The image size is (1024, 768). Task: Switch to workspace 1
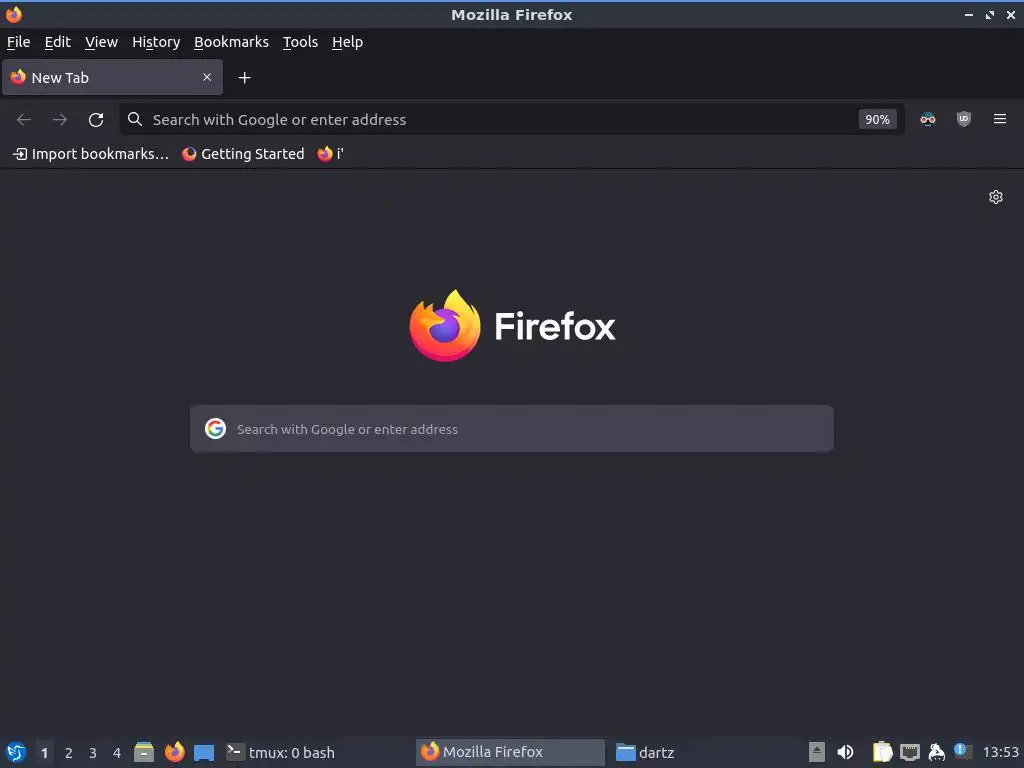tap(44, 752)
